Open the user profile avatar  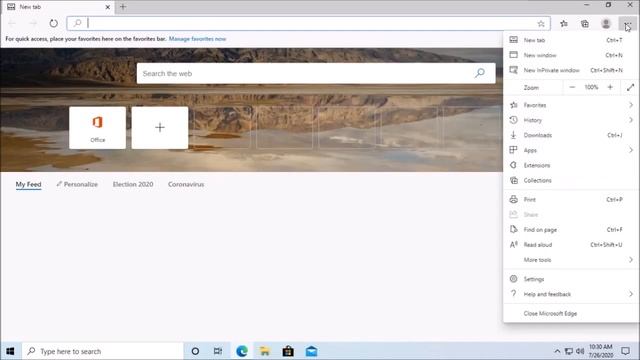606,24
